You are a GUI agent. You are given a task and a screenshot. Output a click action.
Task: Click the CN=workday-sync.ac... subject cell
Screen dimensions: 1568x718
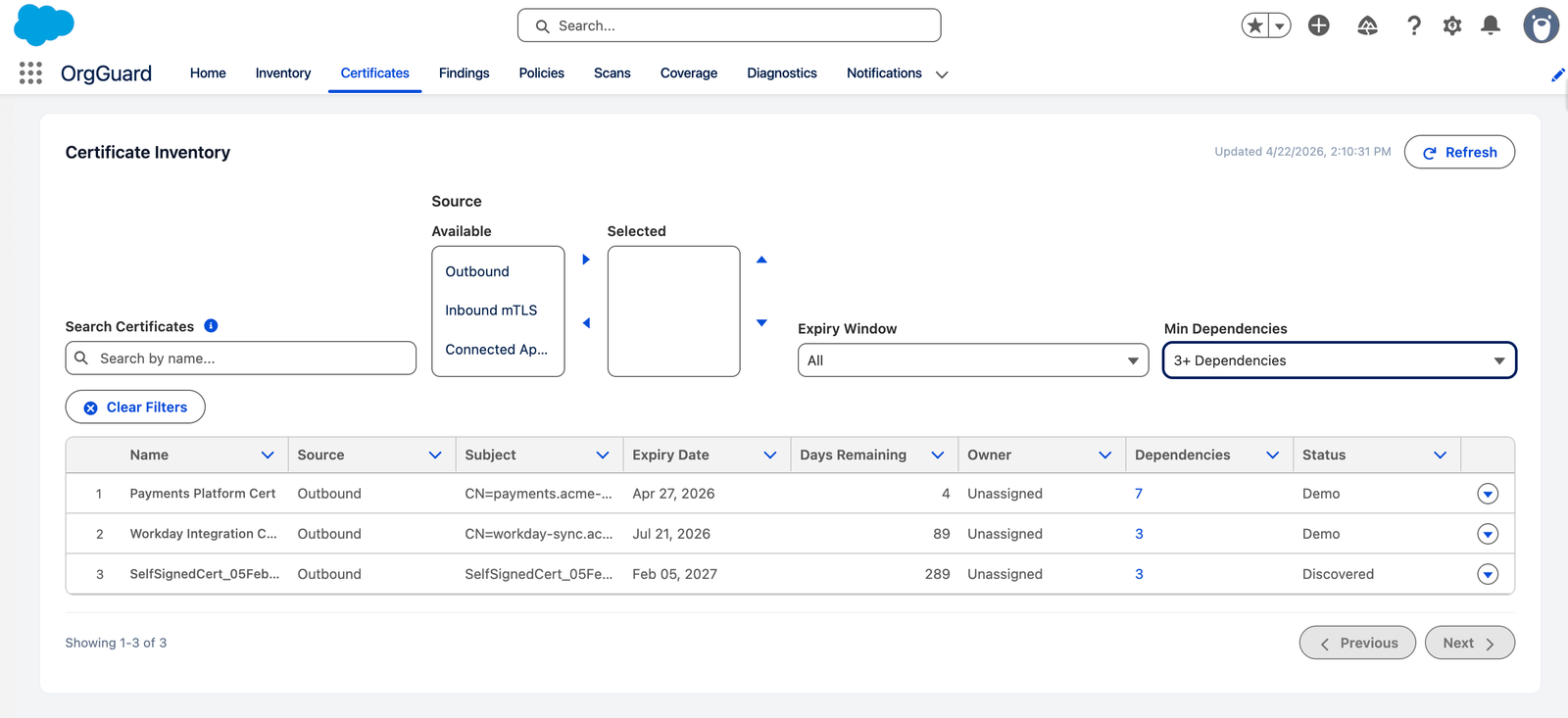539,534
